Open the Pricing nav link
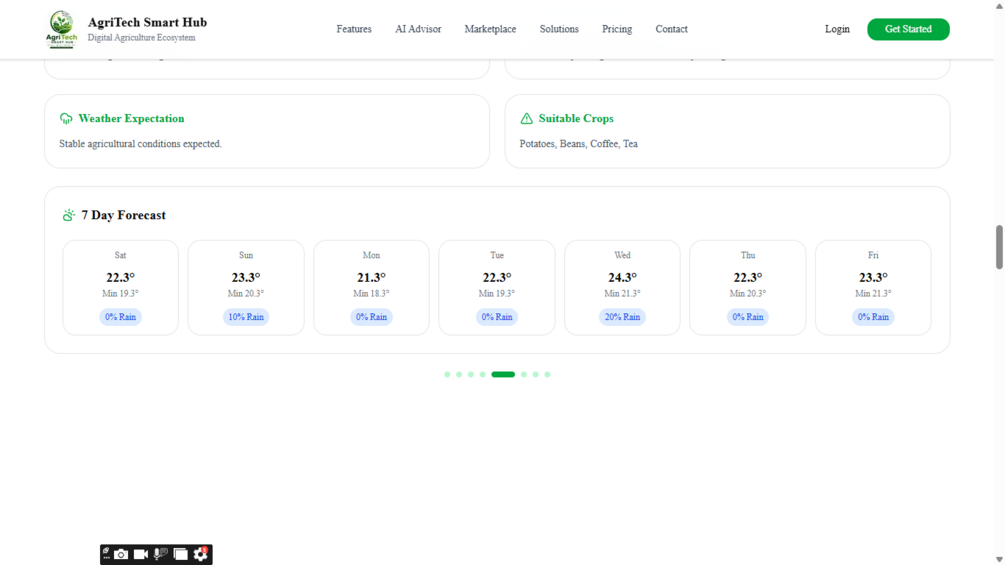 click(x=617, y=29)
